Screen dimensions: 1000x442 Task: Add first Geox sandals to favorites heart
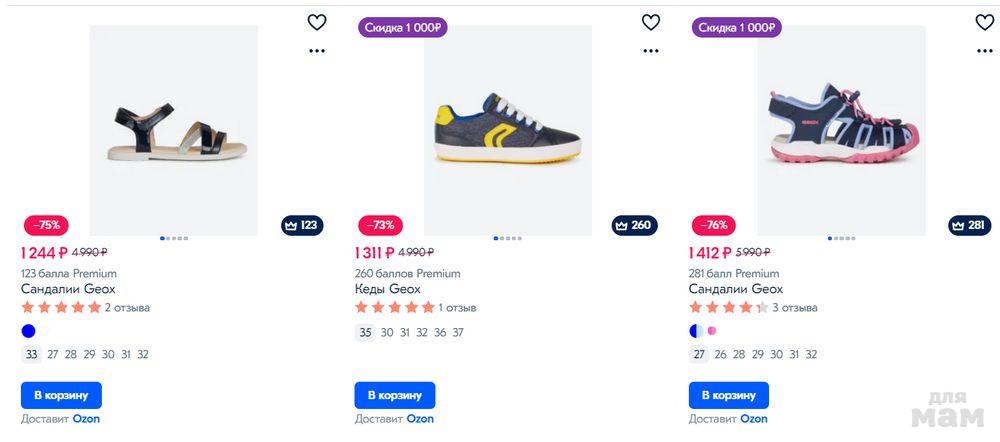click(x=316, y=22)
